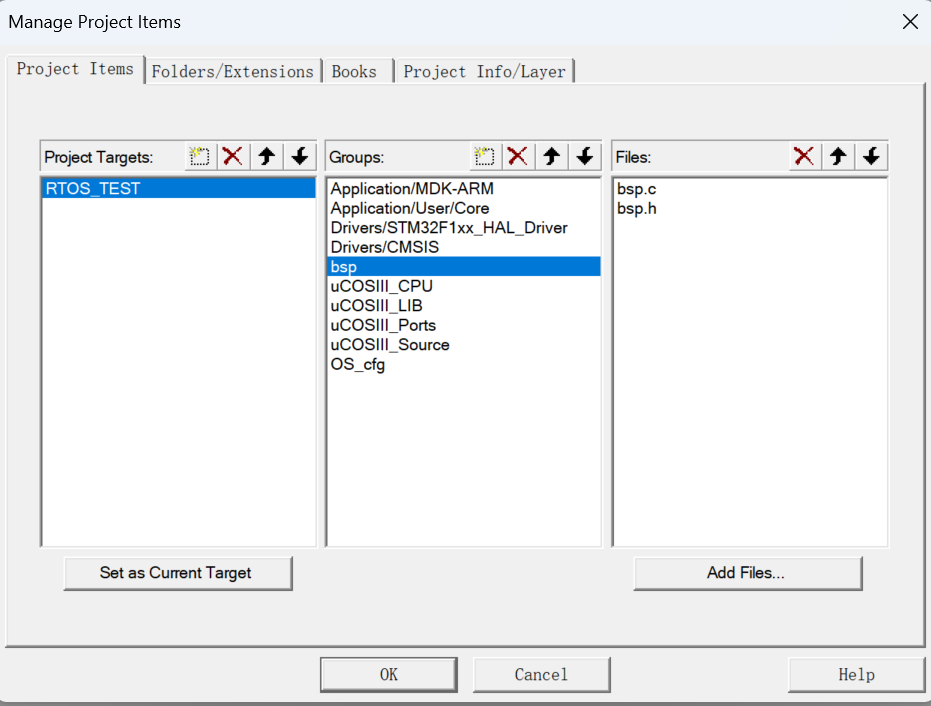
Task: Select the bsp.h file
Action: coord(750,209)
